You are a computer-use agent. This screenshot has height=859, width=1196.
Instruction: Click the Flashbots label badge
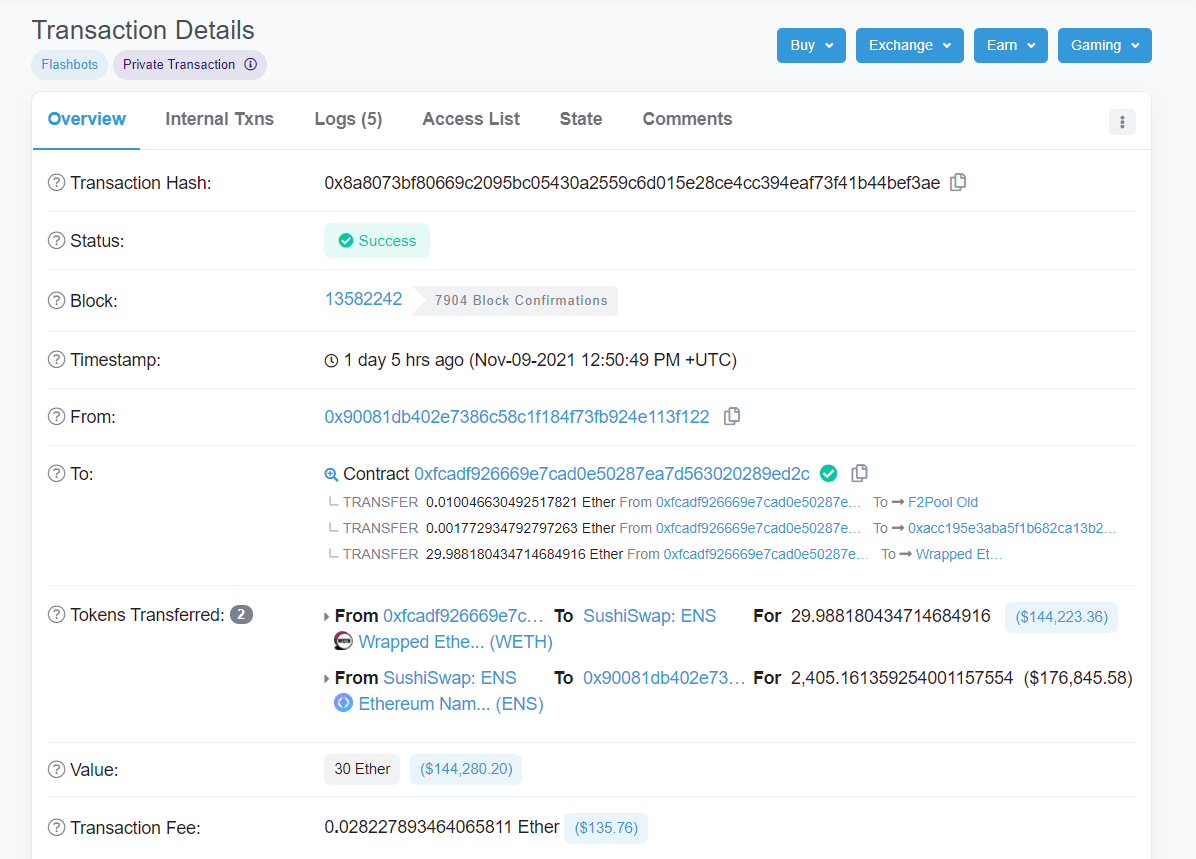coord(69,64)
